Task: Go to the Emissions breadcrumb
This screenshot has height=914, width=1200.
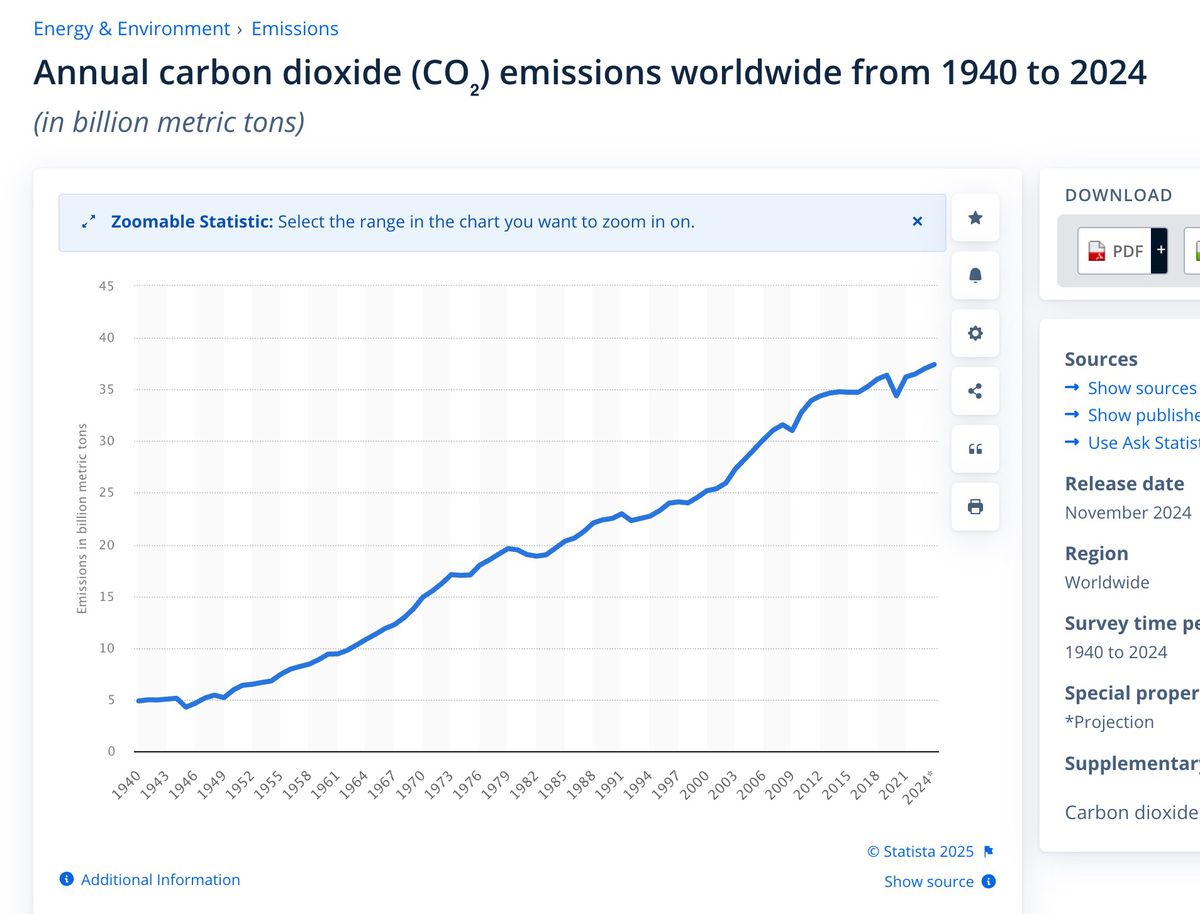Action: click(x=295, y=29)
